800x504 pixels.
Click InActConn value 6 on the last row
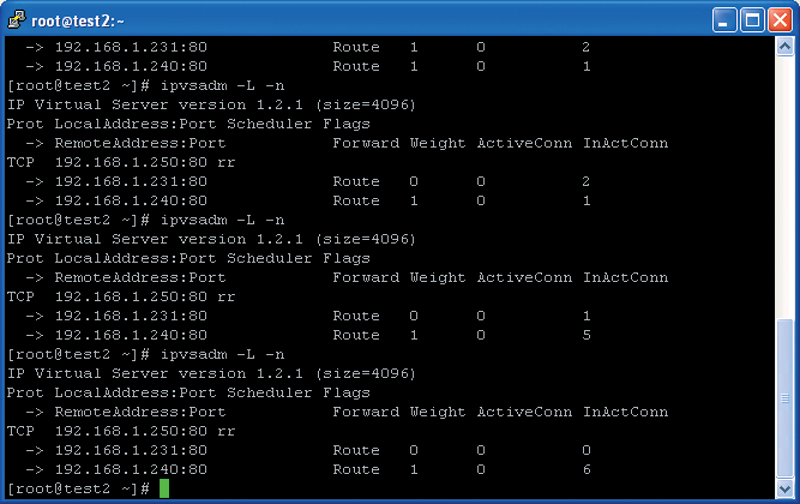(x=587, y=469)
